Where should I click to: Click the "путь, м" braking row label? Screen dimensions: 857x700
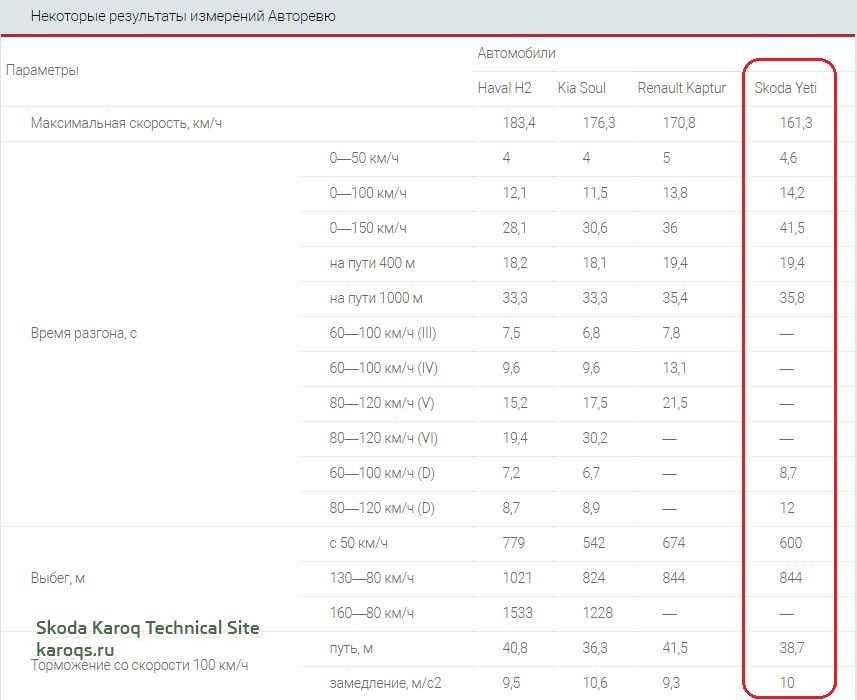[x=351, y=648]
